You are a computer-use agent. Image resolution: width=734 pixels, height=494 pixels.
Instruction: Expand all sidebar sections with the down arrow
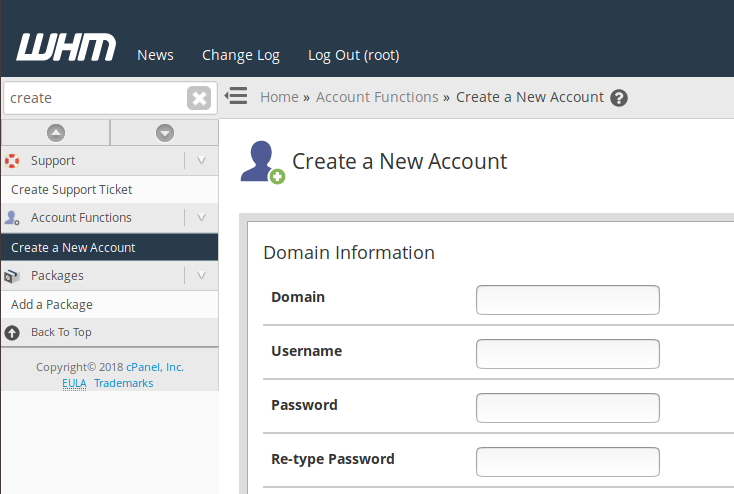click(165, 132)
